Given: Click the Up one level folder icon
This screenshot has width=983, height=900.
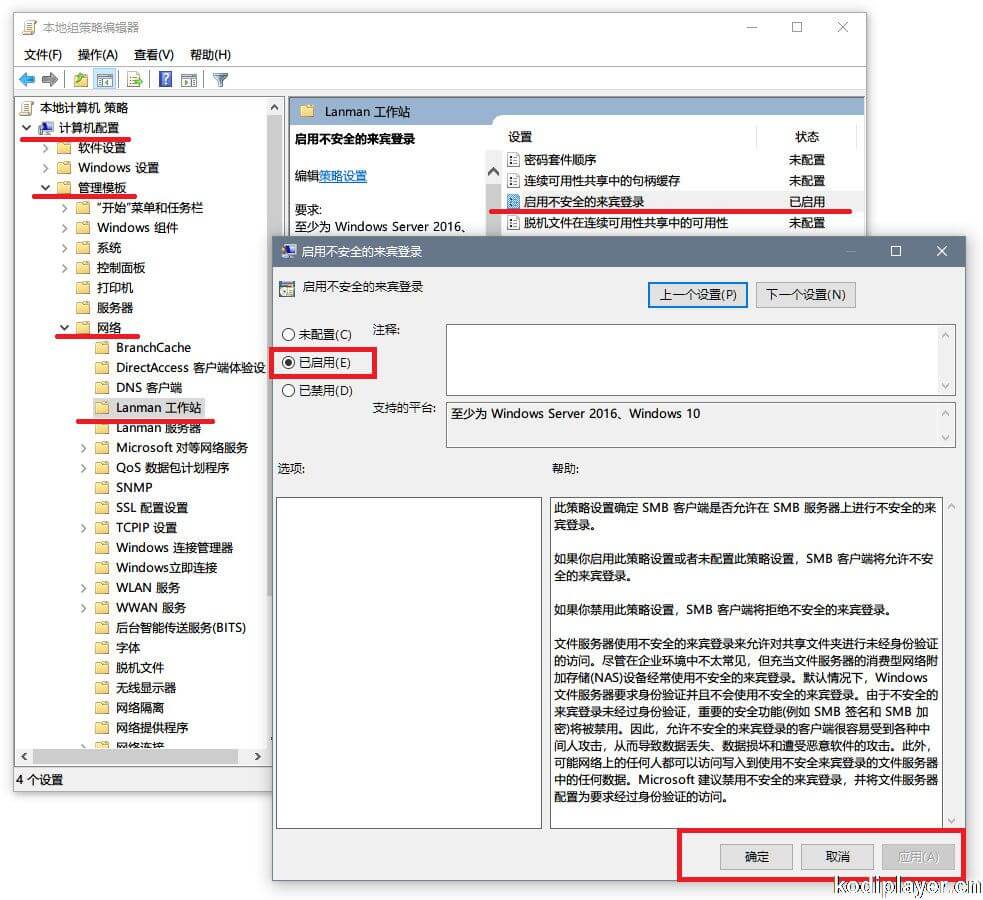Looking at the screenshot, I should tap(81, 80).
